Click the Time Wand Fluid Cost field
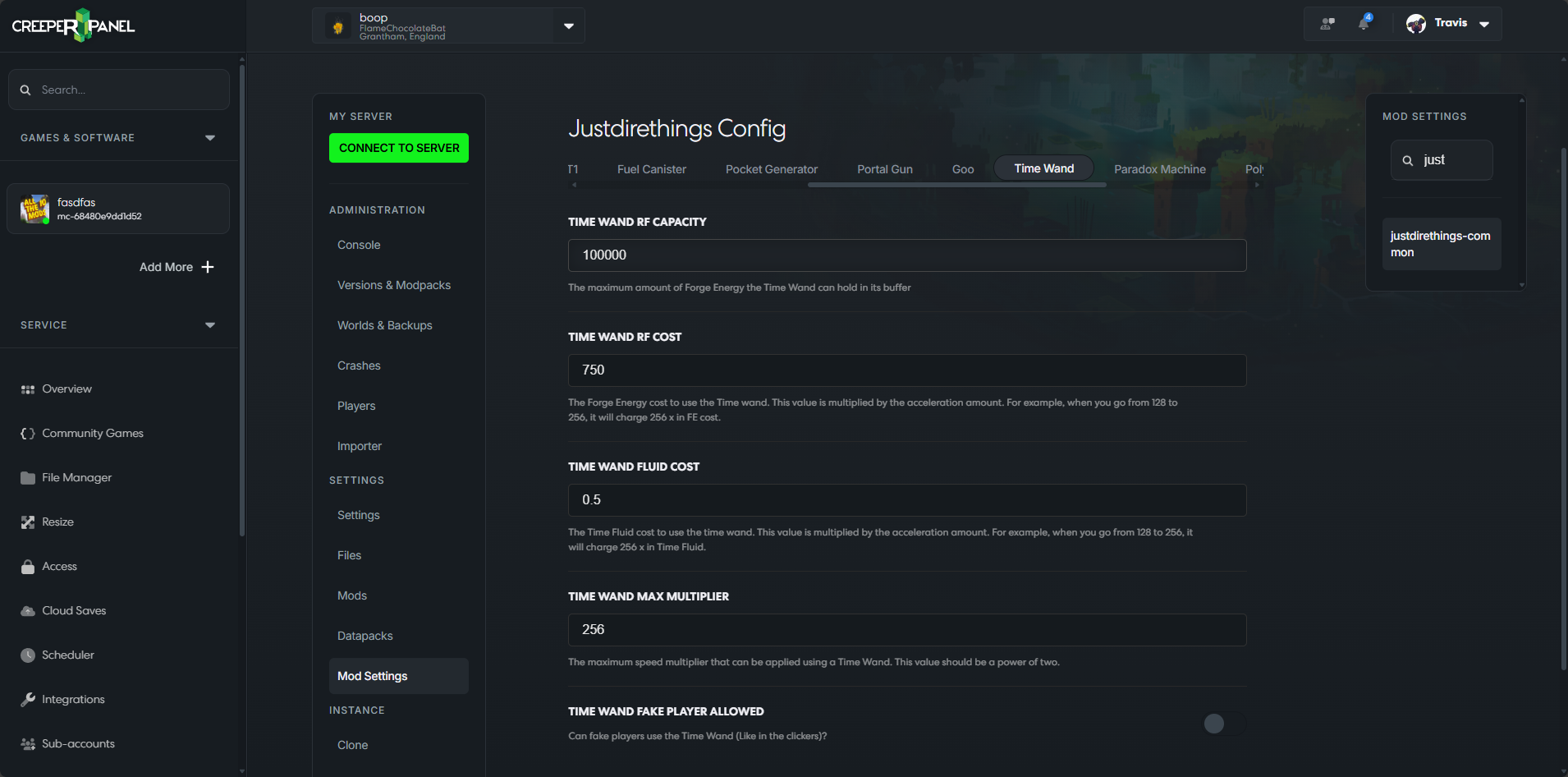The width and height of the screenshot is (1568, 777). [x=907, y=500]
